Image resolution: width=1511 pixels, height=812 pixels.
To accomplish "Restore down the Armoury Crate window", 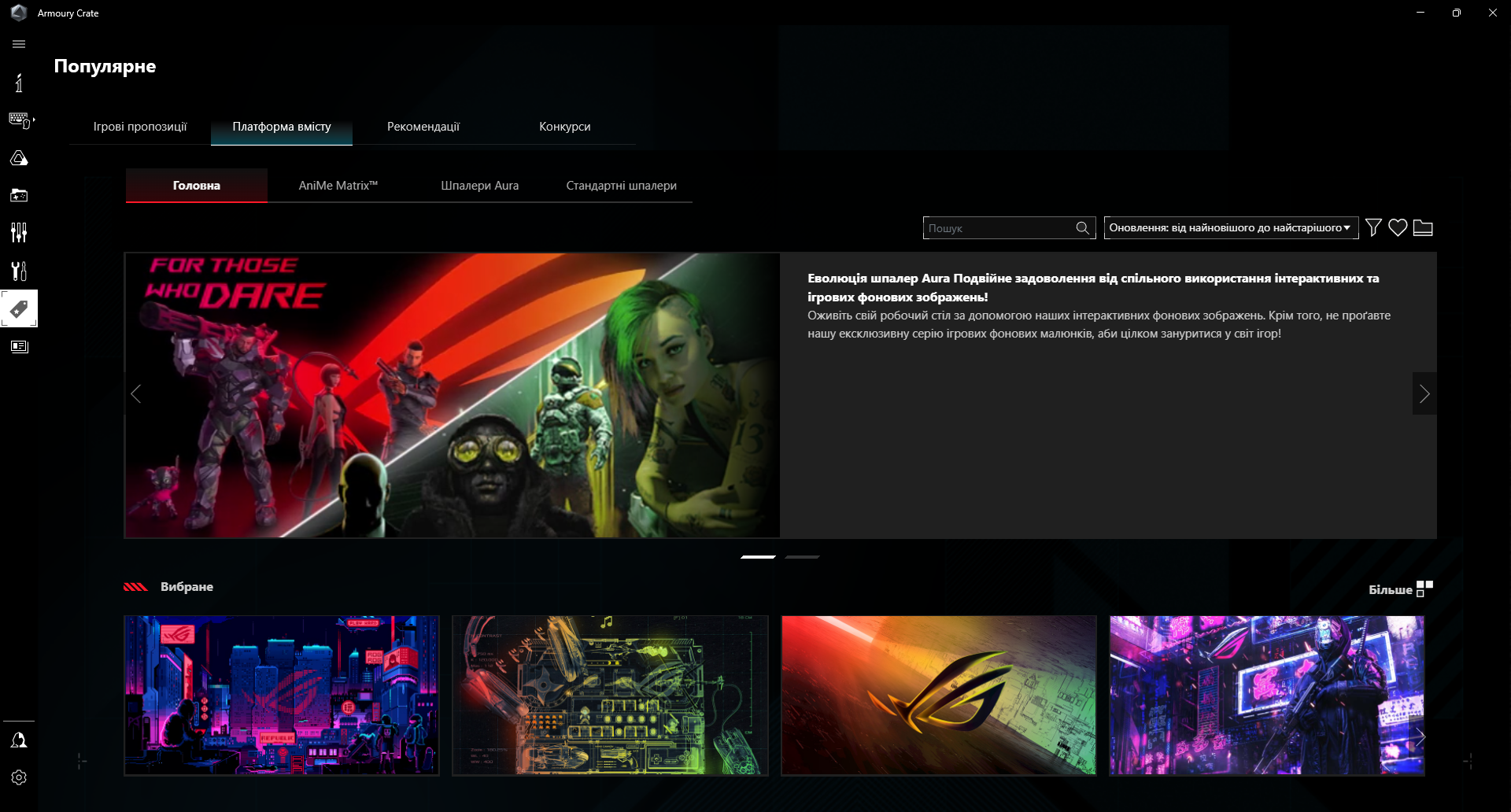I will click(x=1457, y=13).
